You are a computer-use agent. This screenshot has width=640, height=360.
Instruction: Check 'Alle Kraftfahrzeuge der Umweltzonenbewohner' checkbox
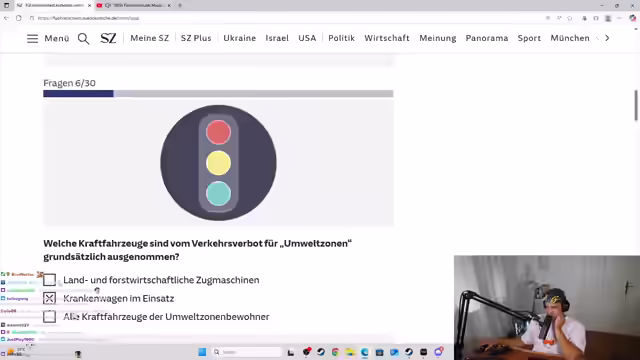click(49, 317)
